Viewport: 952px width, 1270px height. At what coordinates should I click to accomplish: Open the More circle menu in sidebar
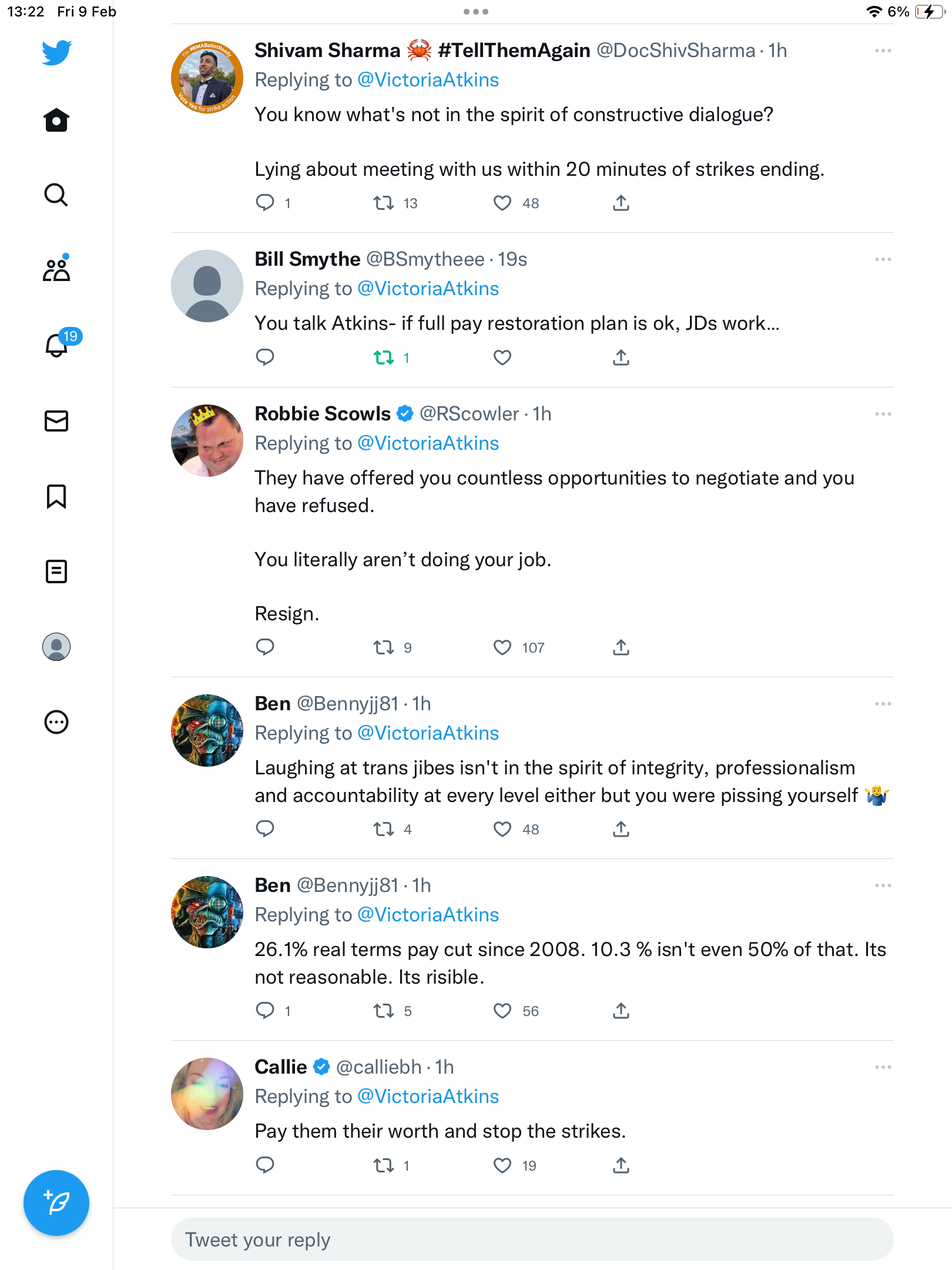56,722
